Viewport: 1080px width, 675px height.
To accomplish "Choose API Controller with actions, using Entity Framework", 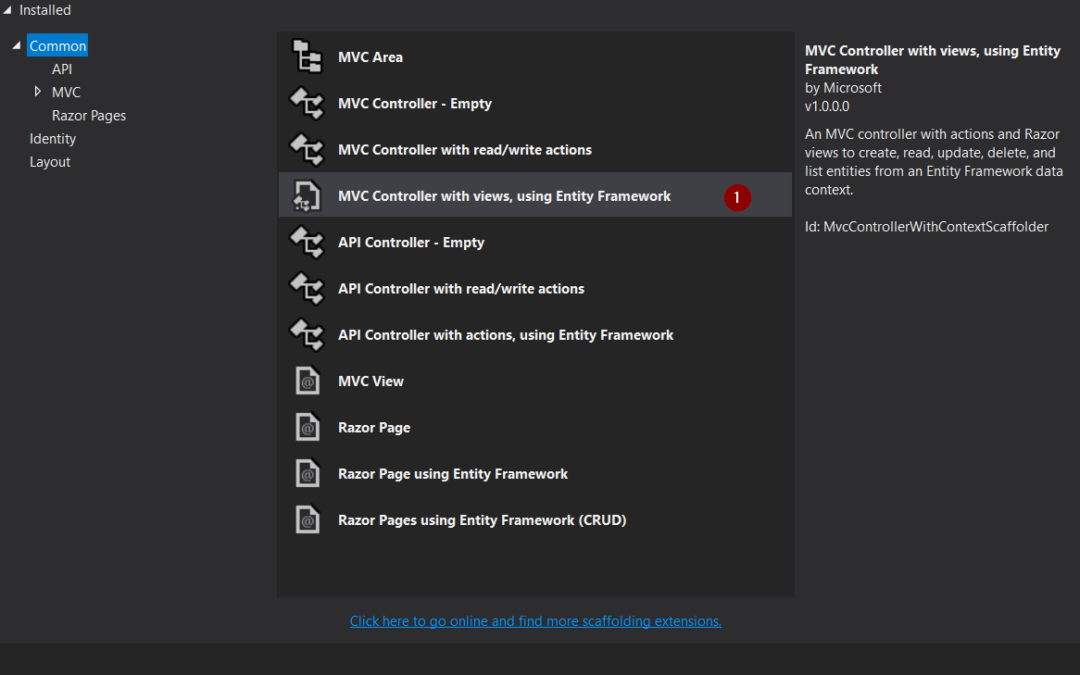I will [505, 335].
